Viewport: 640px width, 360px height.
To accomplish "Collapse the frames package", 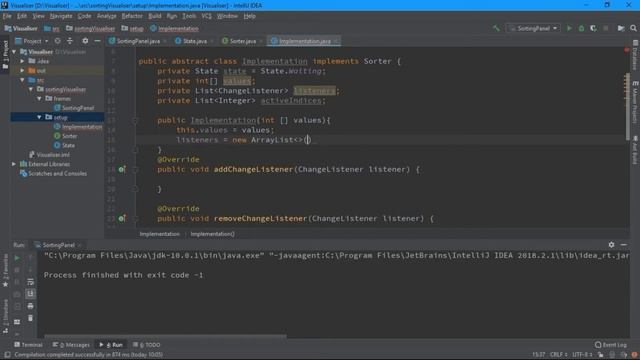I will [x=40, y=99].
